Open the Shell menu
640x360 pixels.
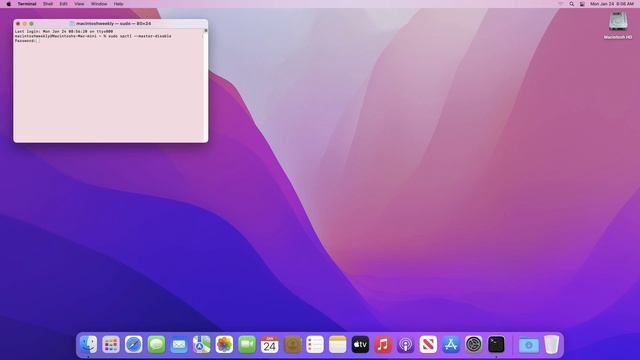pyautogui.click(x=48, y=4)
